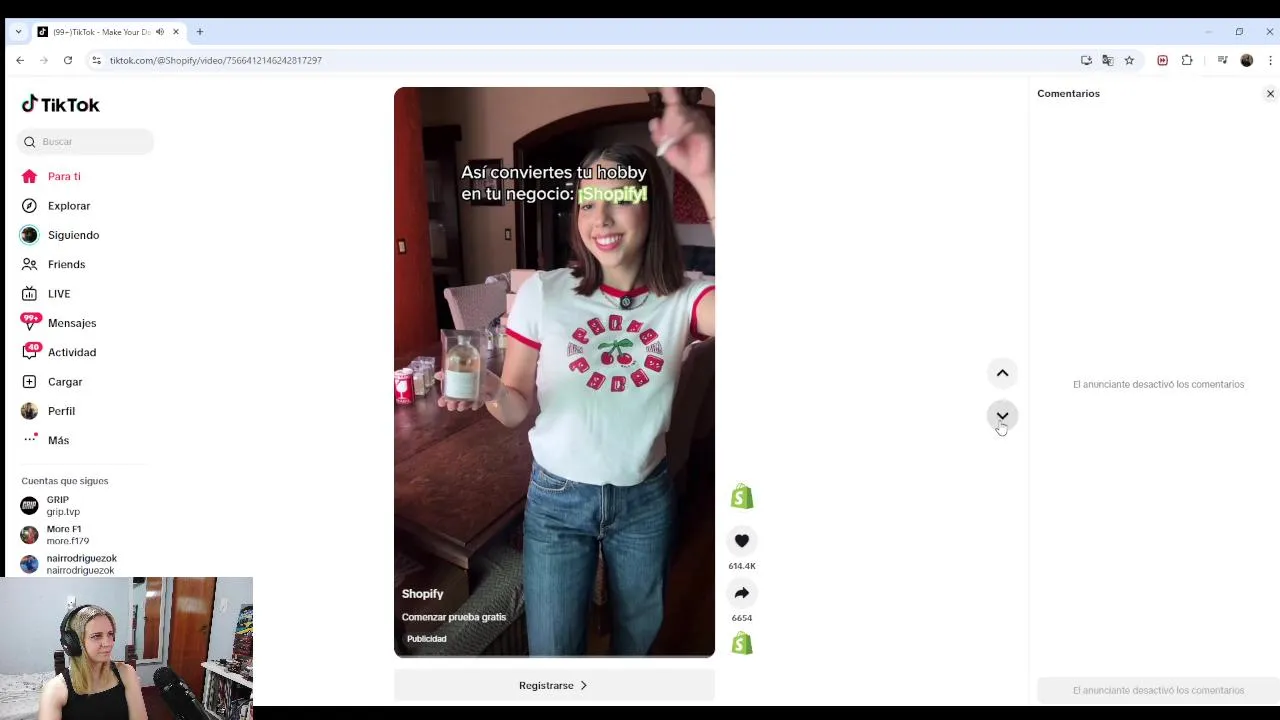This screenshot has height=720, width=1280.
Task: Mute the tab via speaker icon
Action: coord(160,32)
